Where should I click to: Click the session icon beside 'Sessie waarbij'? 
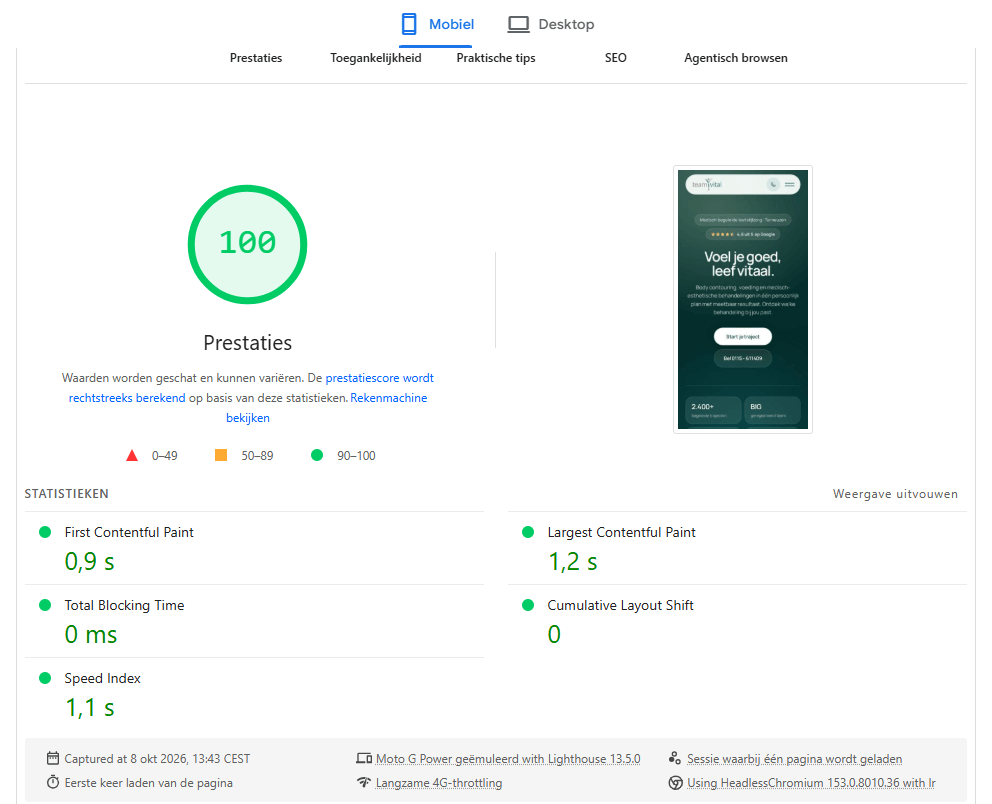(x=675, y=758)
